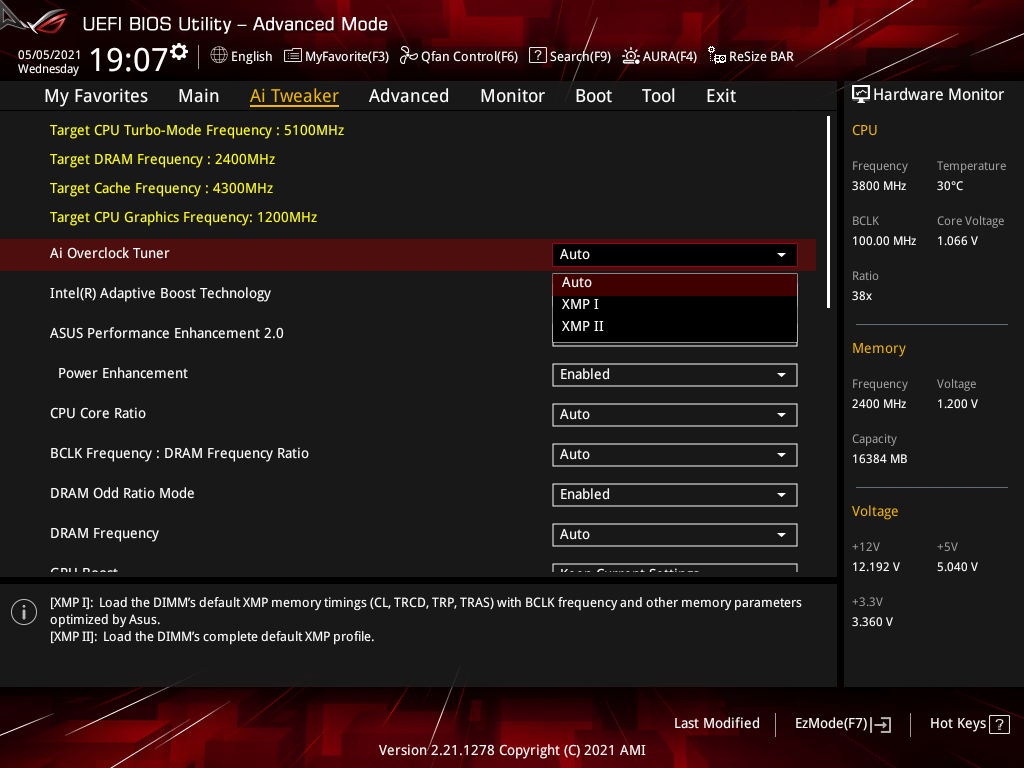Open MyFavorite(F3) list icon

293,56
